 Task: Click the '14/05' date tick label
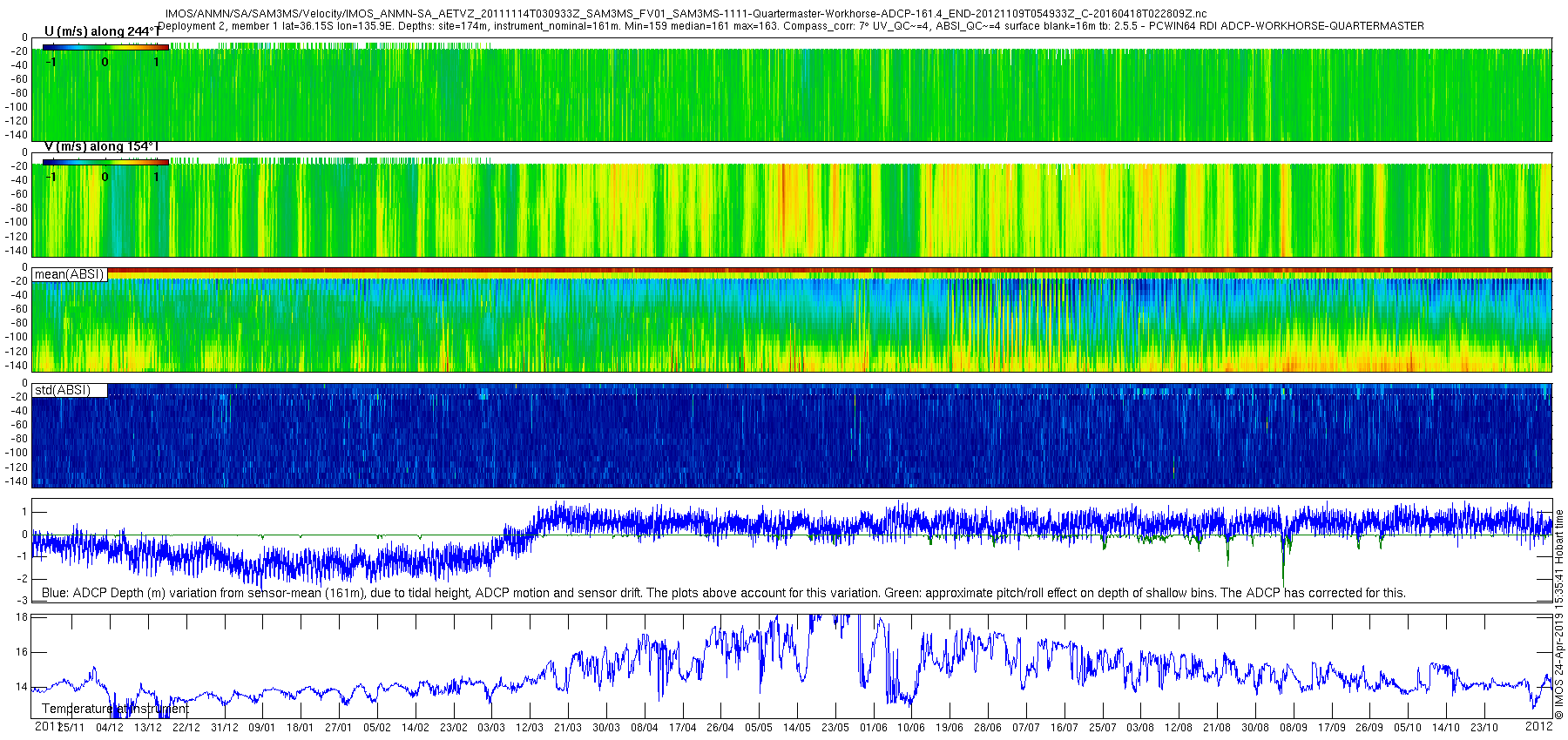click(x=797, y=728)
